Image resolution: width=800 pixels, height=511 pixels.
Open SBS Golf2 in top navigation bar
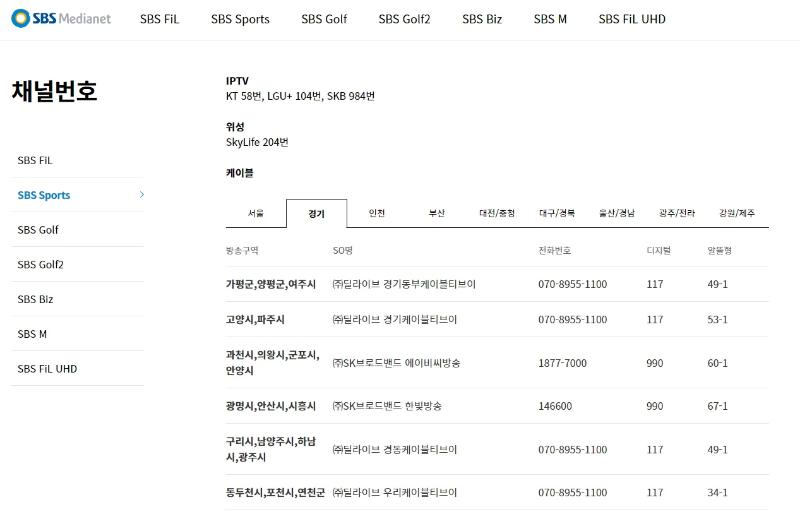[x=404, y=19]
